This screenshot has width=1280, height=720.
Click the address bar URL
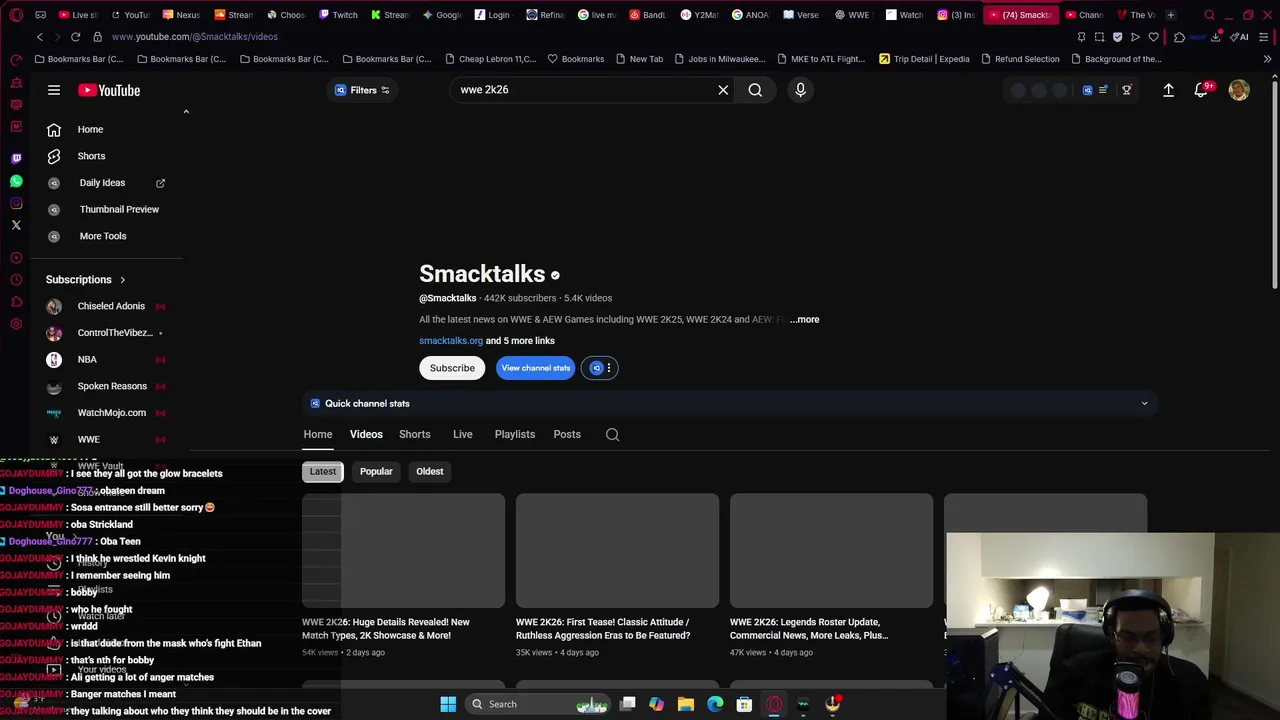(195, 37)
